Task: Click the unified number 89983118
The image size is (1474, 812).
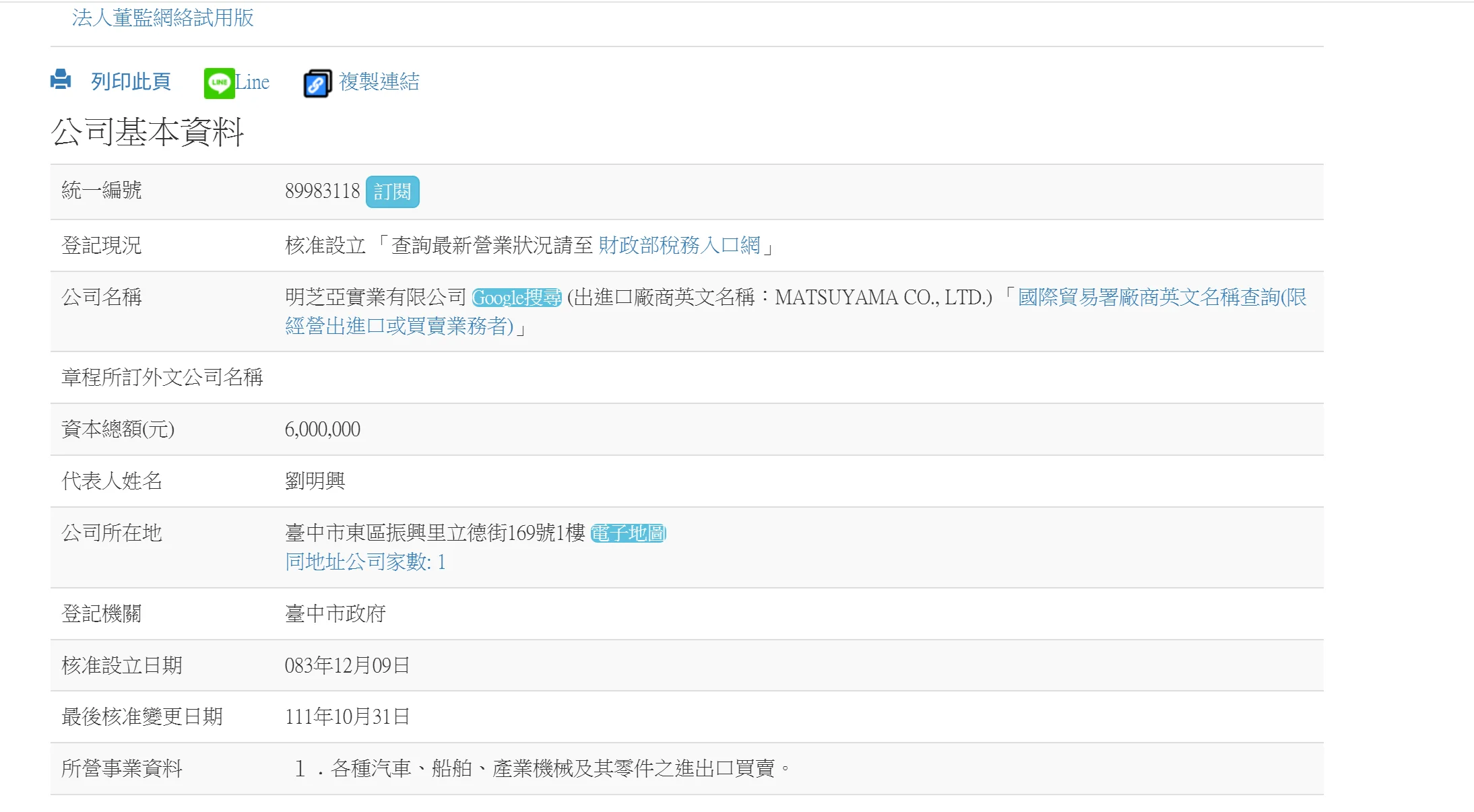Action: [322, 191]
